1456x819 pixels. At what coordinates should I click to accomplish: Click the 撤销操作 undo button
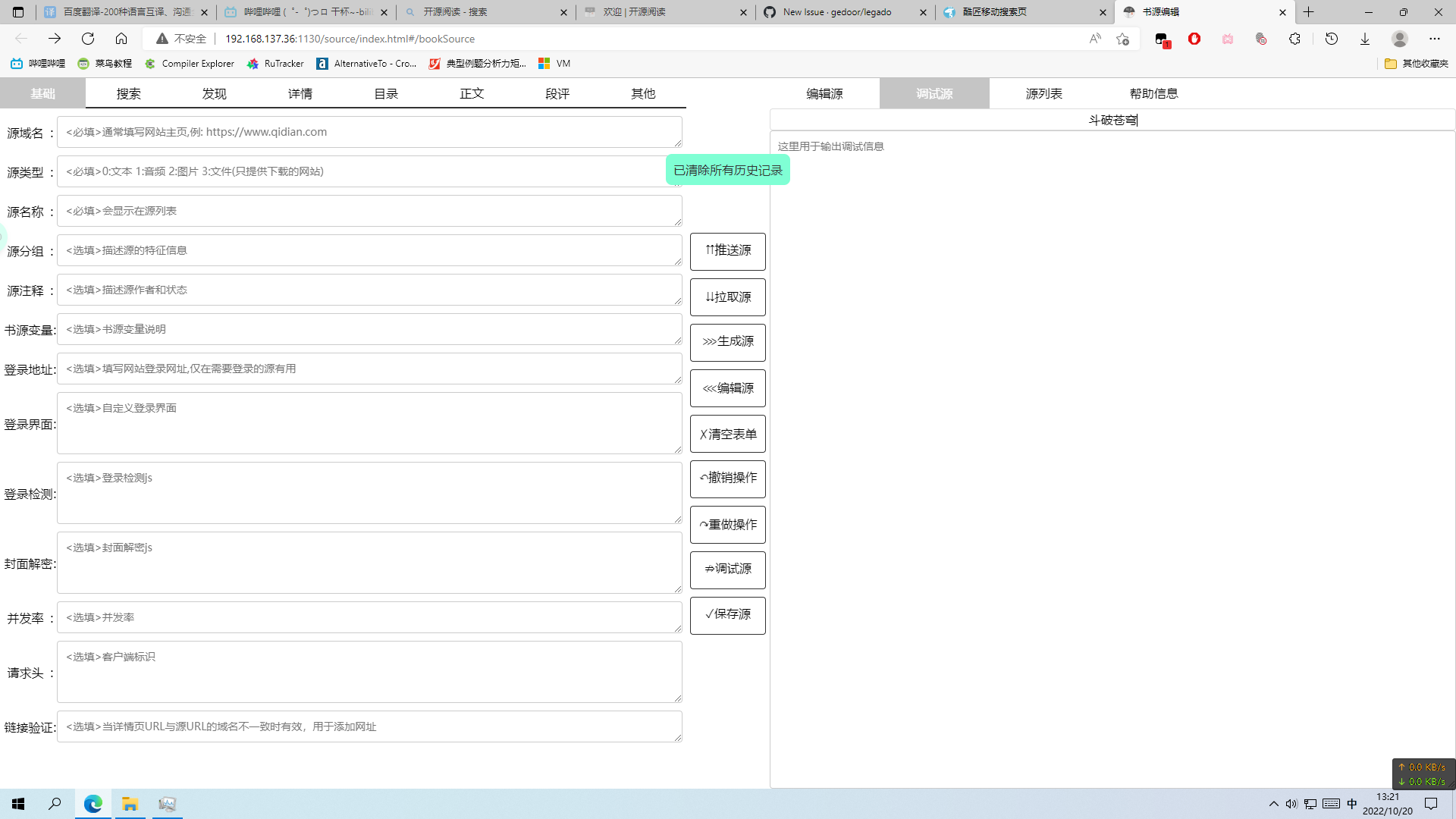click(x=727, y=479)
